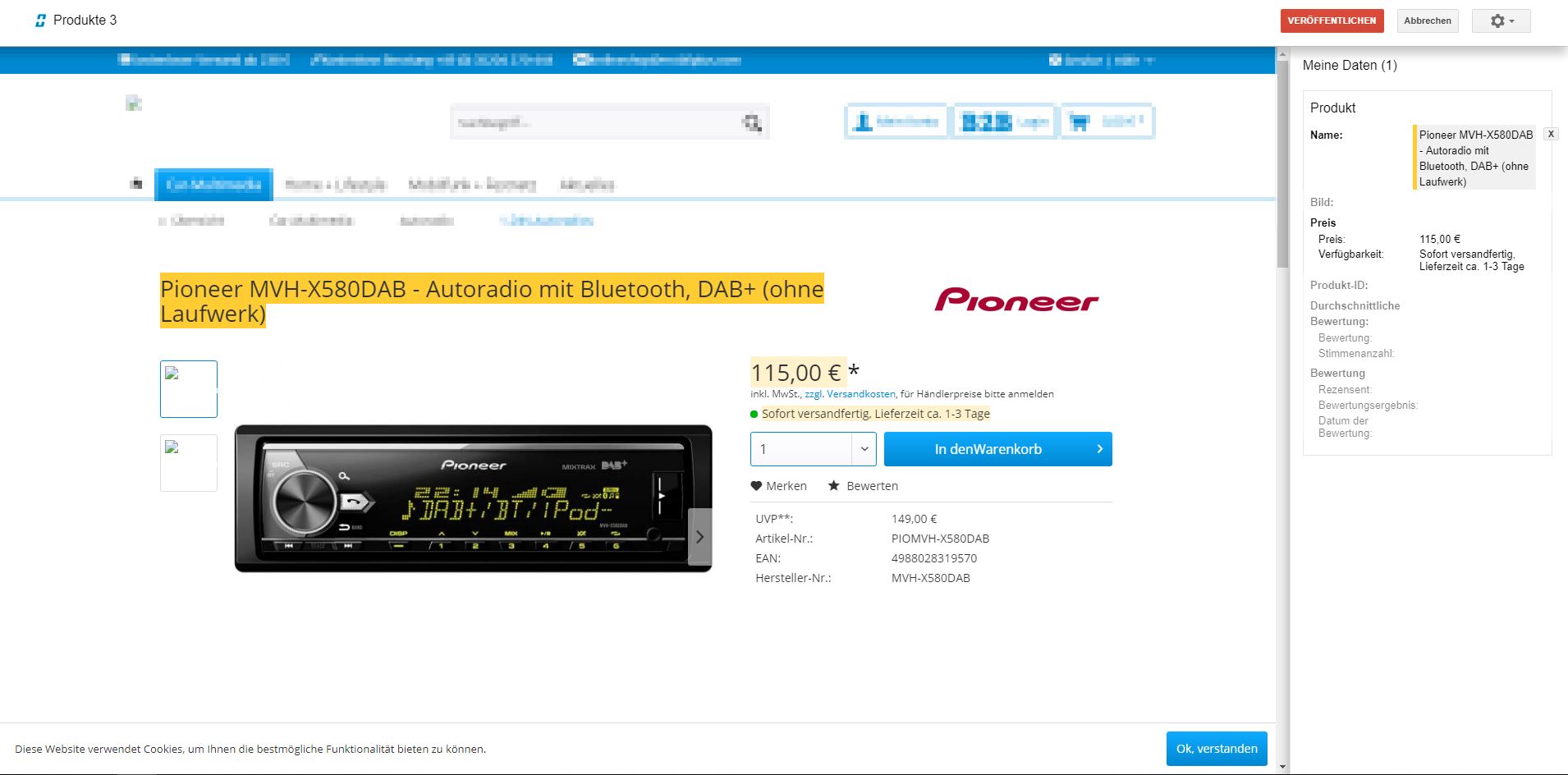Viewport: 1568px width, 775px height.
Task: Click the scroll up arrow of page scrollbar
Action: pos(1282,53)
